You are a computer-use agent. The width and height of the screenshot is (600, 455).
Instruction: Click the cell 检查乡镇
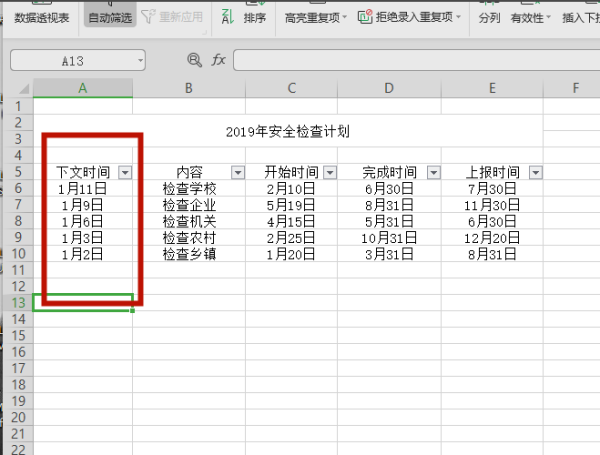(189, 254)
